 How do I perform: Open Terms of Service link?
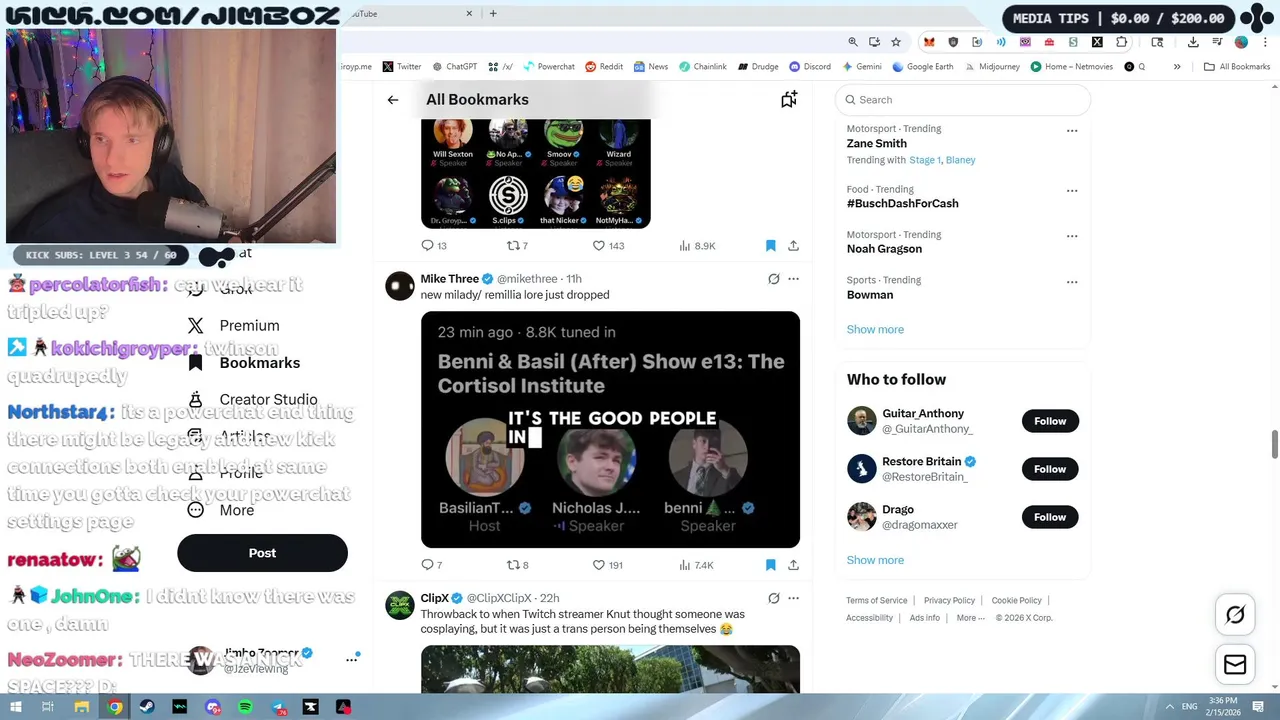877,601
